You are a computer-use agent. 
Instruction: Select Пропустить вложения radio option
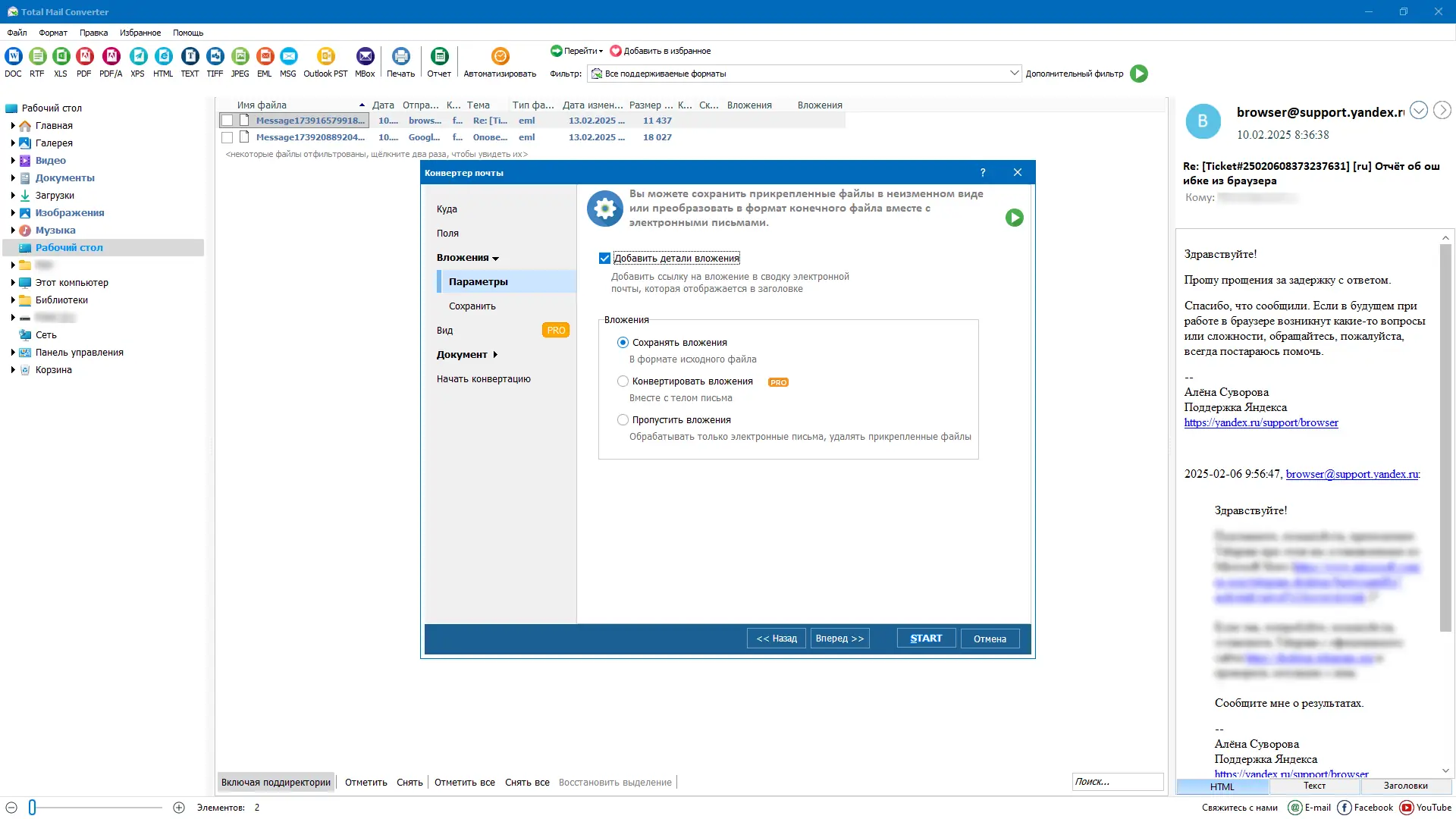tap(623, 420)
